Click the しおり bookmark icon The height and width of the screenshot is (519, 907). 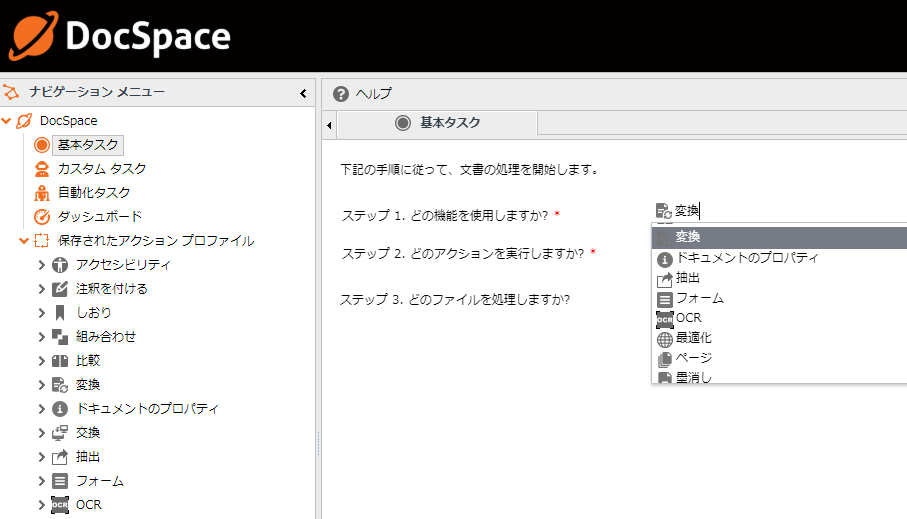(x=60, y=313)
